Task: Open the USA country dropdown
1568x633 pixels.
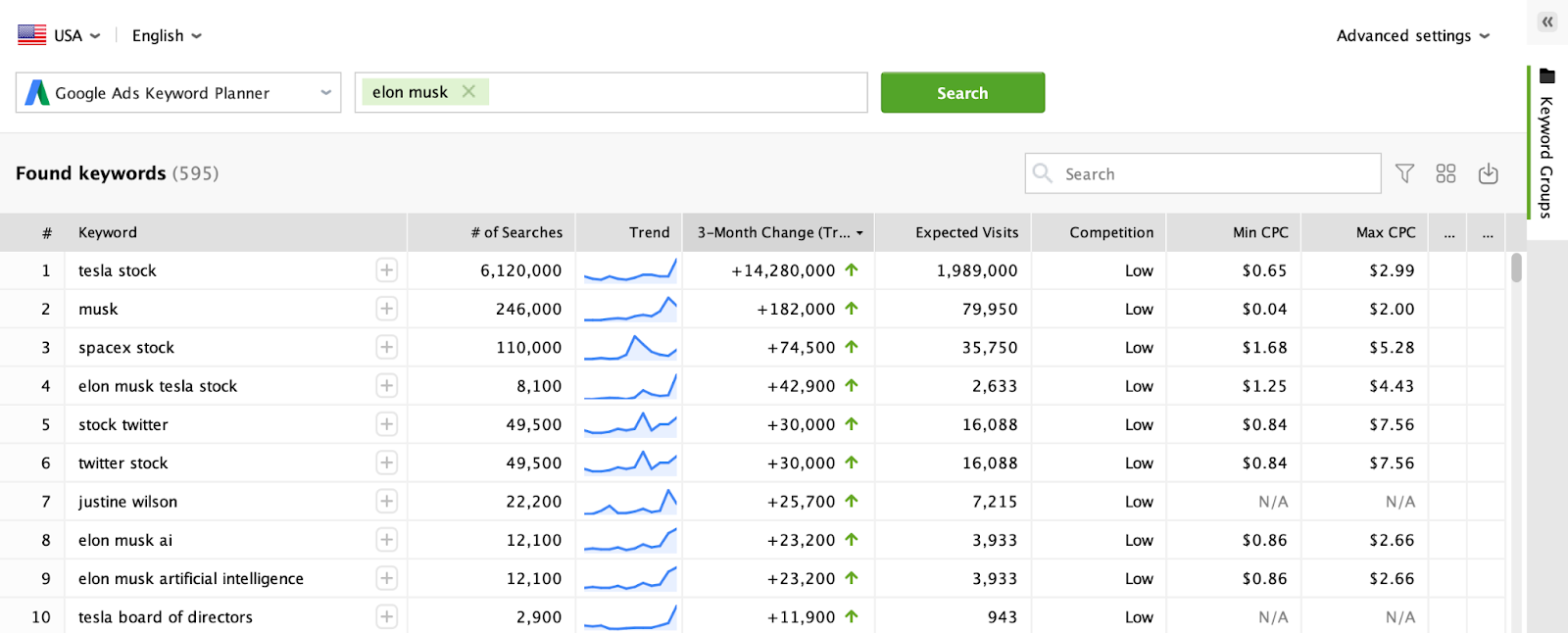Action: (x=77, y=35)
